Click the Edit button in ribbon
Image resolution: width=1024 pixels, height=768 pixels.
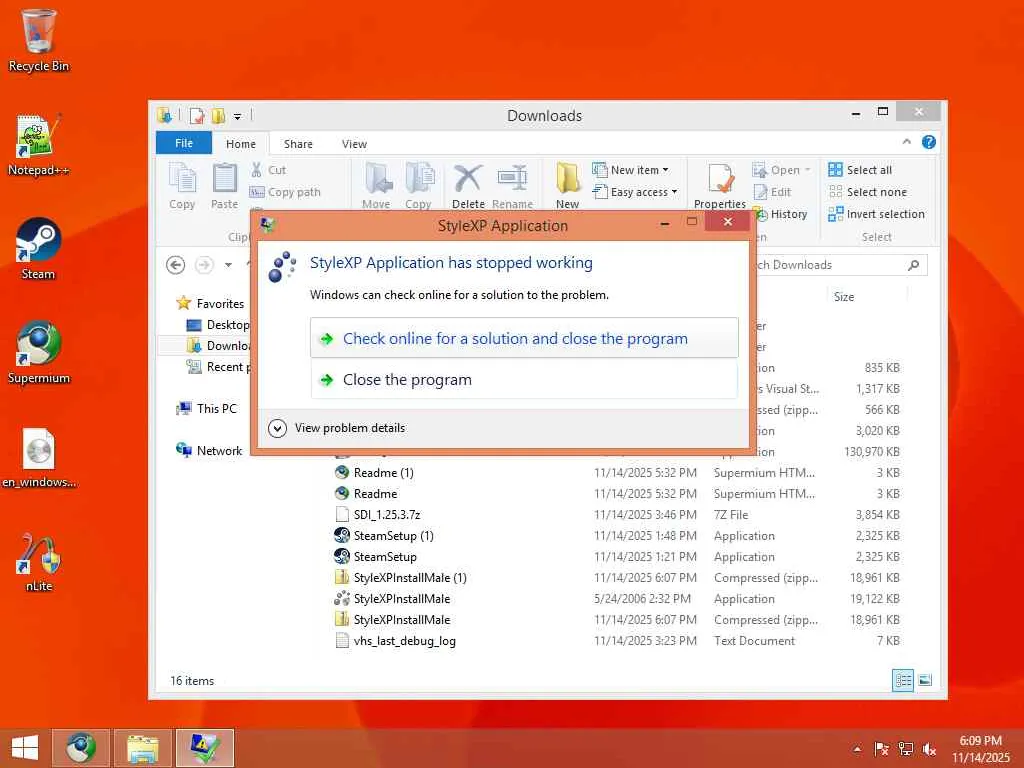tap(773, 192)
